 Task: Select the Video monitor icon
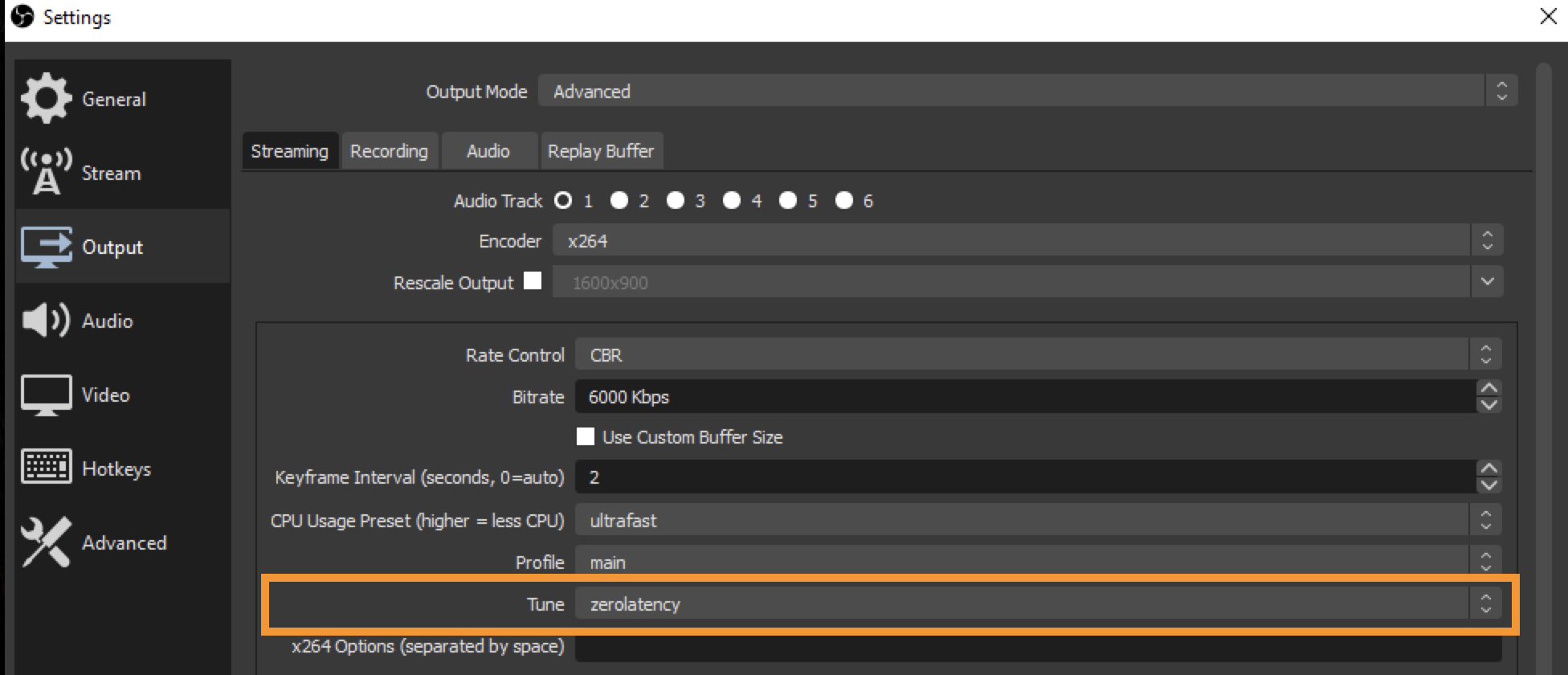(x=46, y=395)
